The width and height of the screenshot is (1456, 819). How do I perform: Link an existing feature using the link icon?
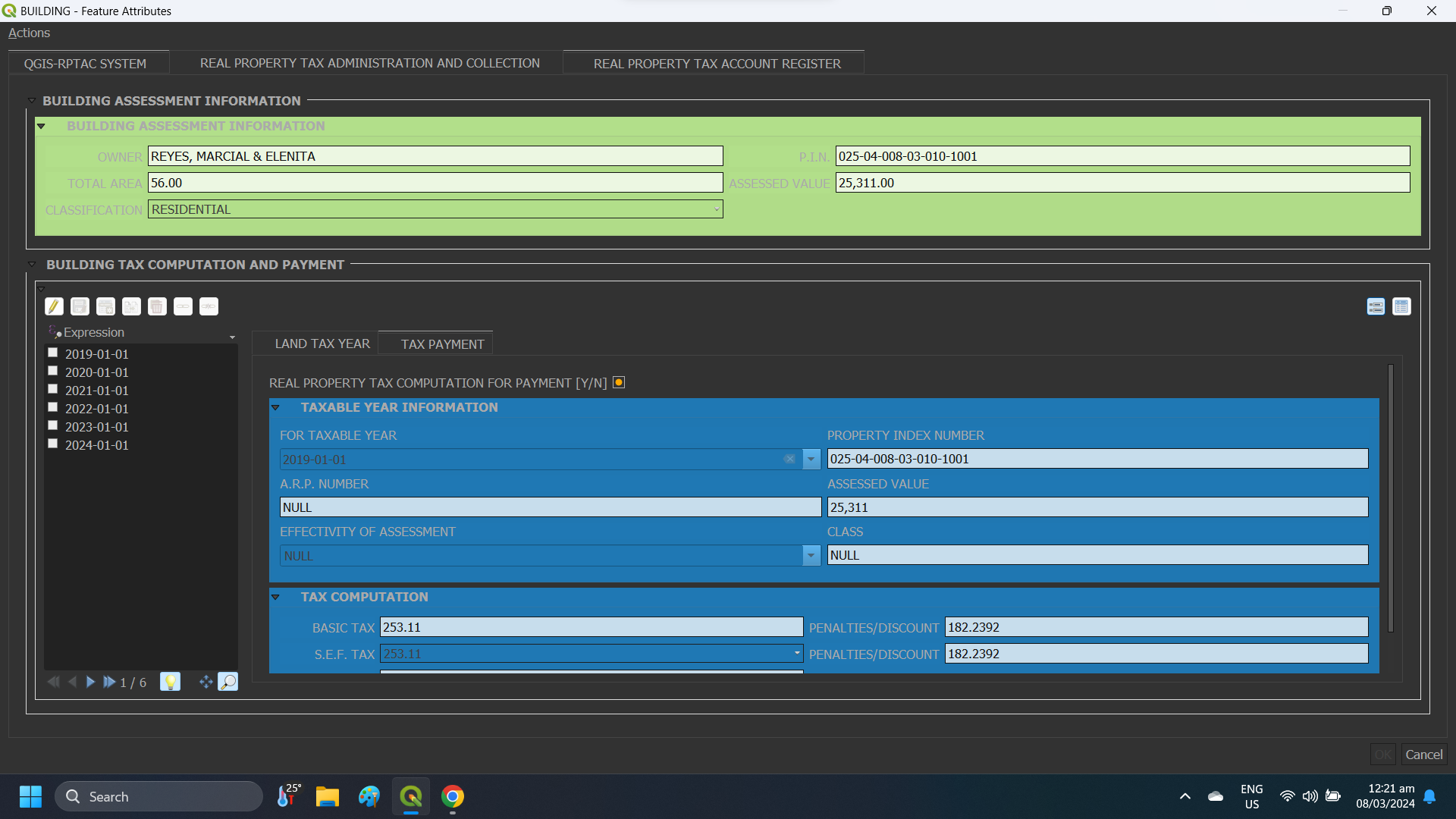pyautogui.click(x=183, y=306)
